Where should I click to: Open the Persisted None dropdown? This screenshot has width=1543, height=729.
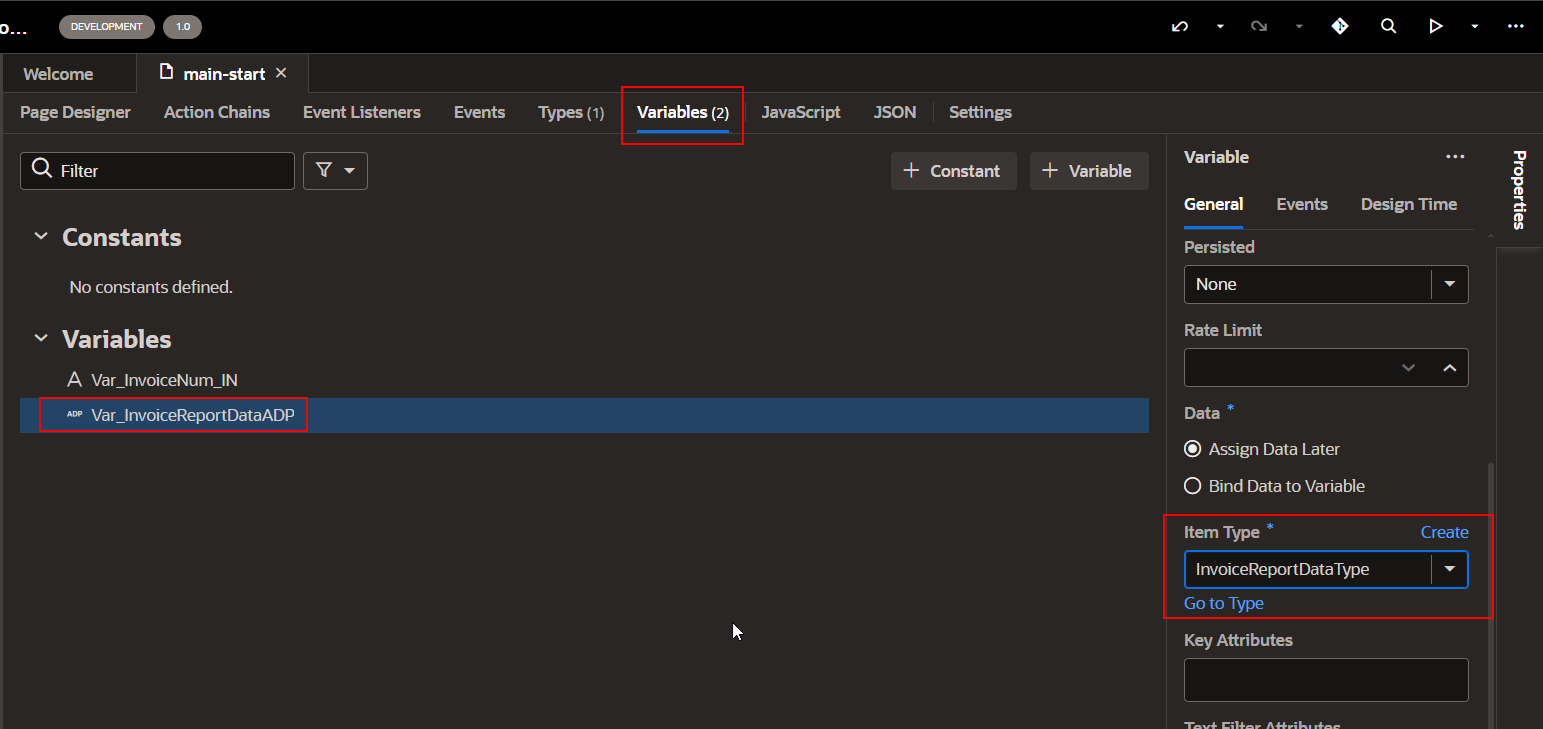click(1326, 284)
